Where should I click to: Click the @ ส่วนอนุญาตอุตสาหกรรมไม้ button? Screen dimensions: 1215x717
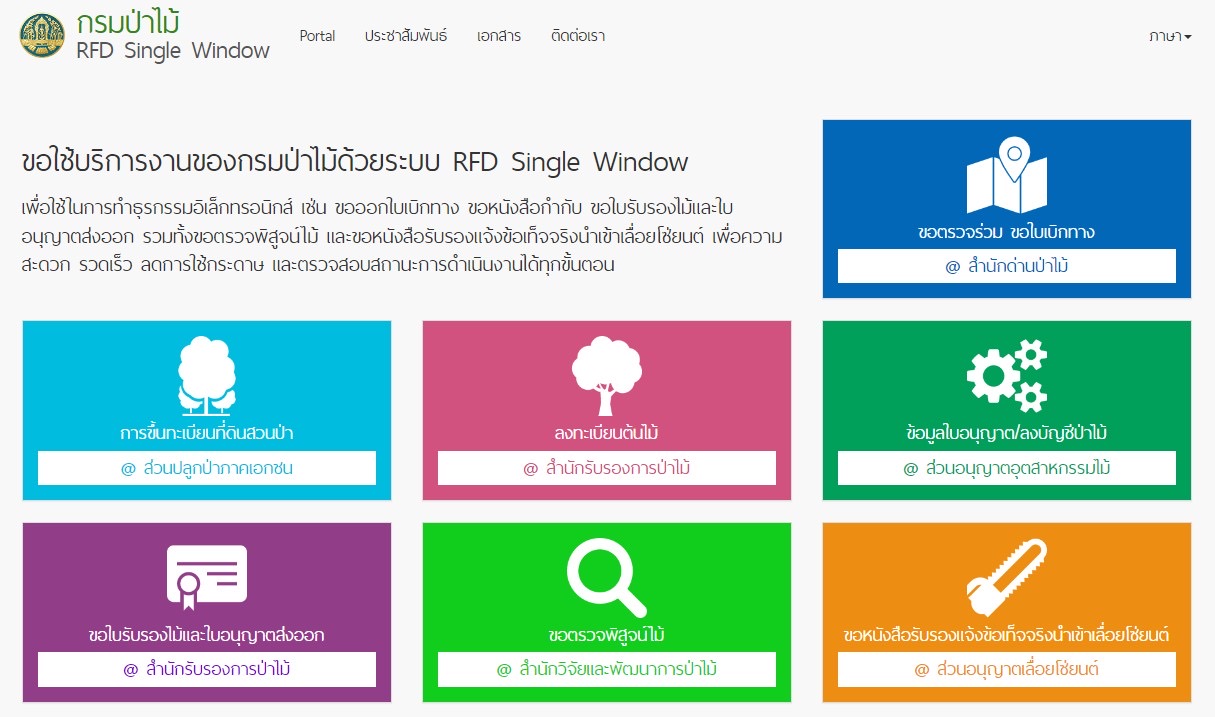[1007, 468]
